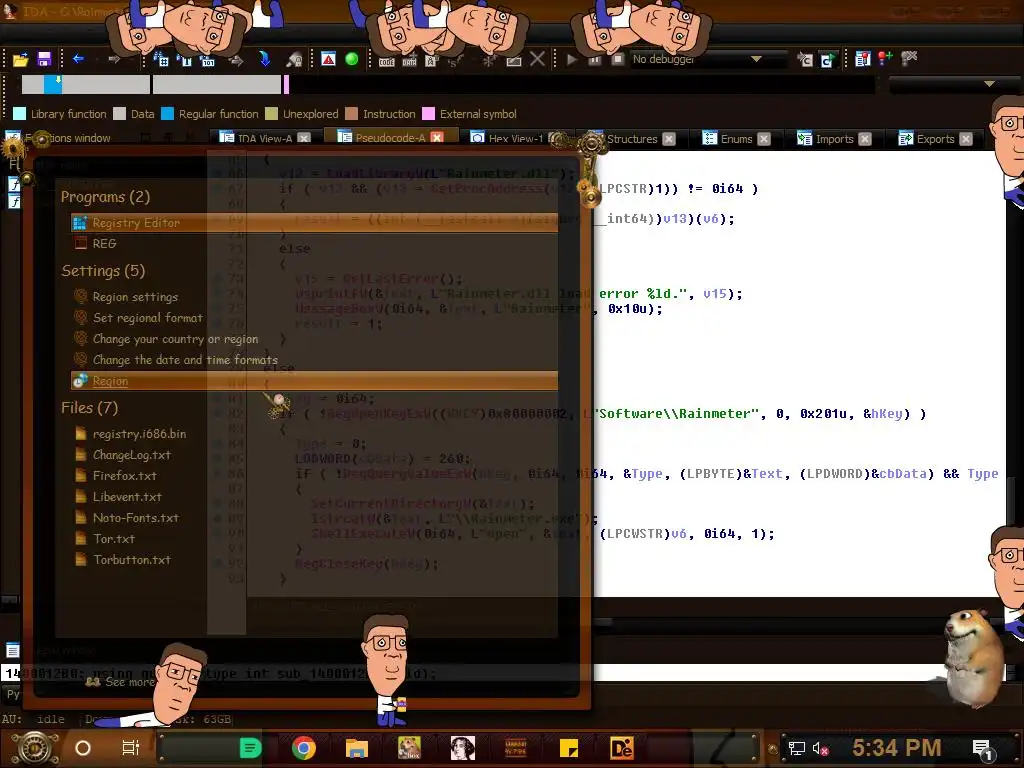
Task: Click the Save floppy disk icon
Action: (x=44, y=59)
